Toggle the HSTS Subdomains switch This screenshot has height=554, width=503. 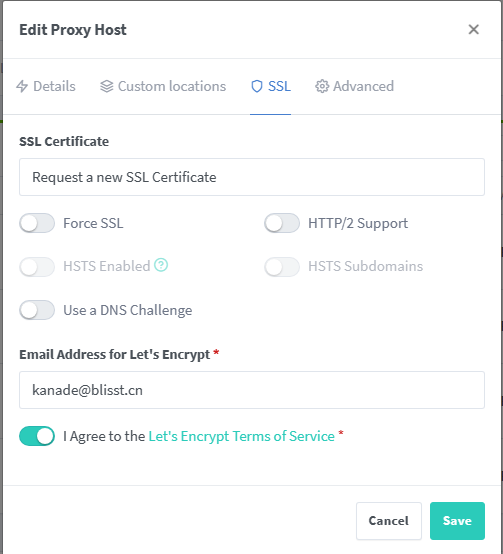pyautogui.click(x=282, y=266)
